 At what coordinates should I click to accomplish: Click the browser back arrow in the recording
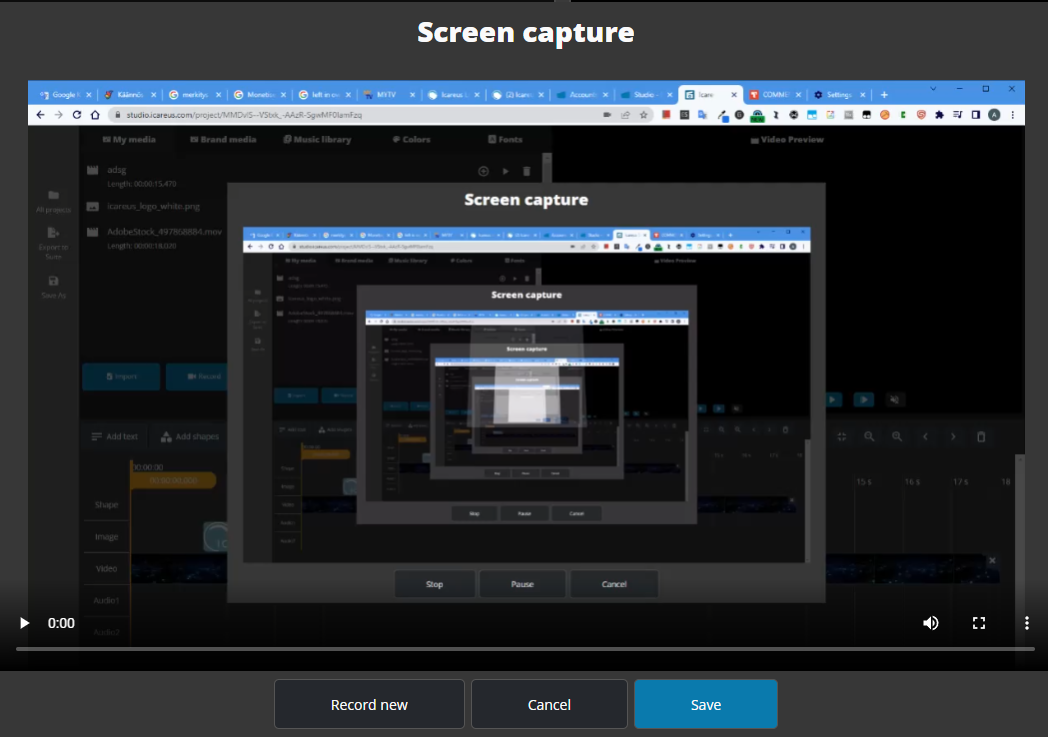(x=40, y=115)
